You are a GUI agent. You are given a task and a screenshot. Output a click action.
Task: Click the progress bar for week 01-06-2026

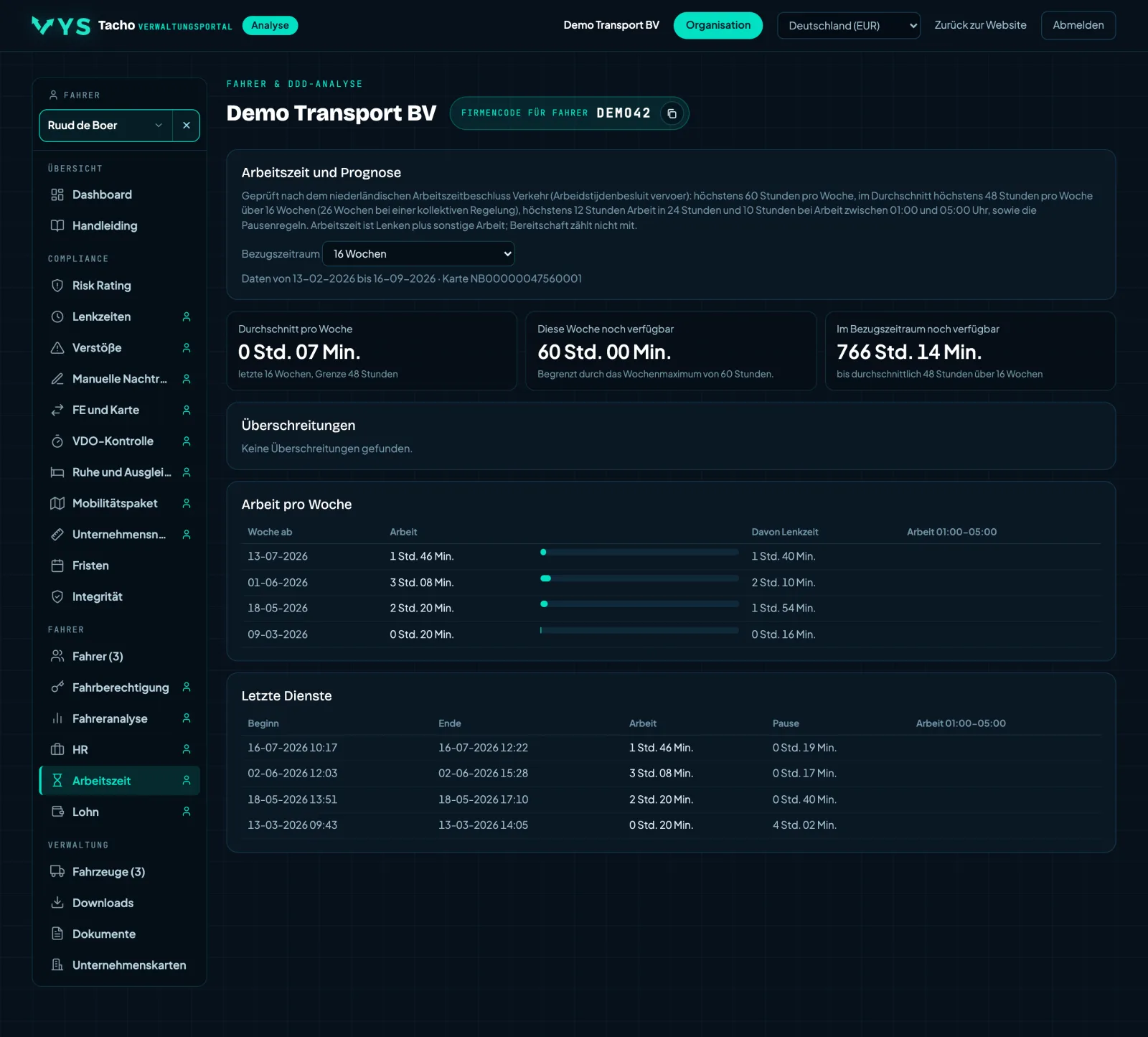[639, 578]
